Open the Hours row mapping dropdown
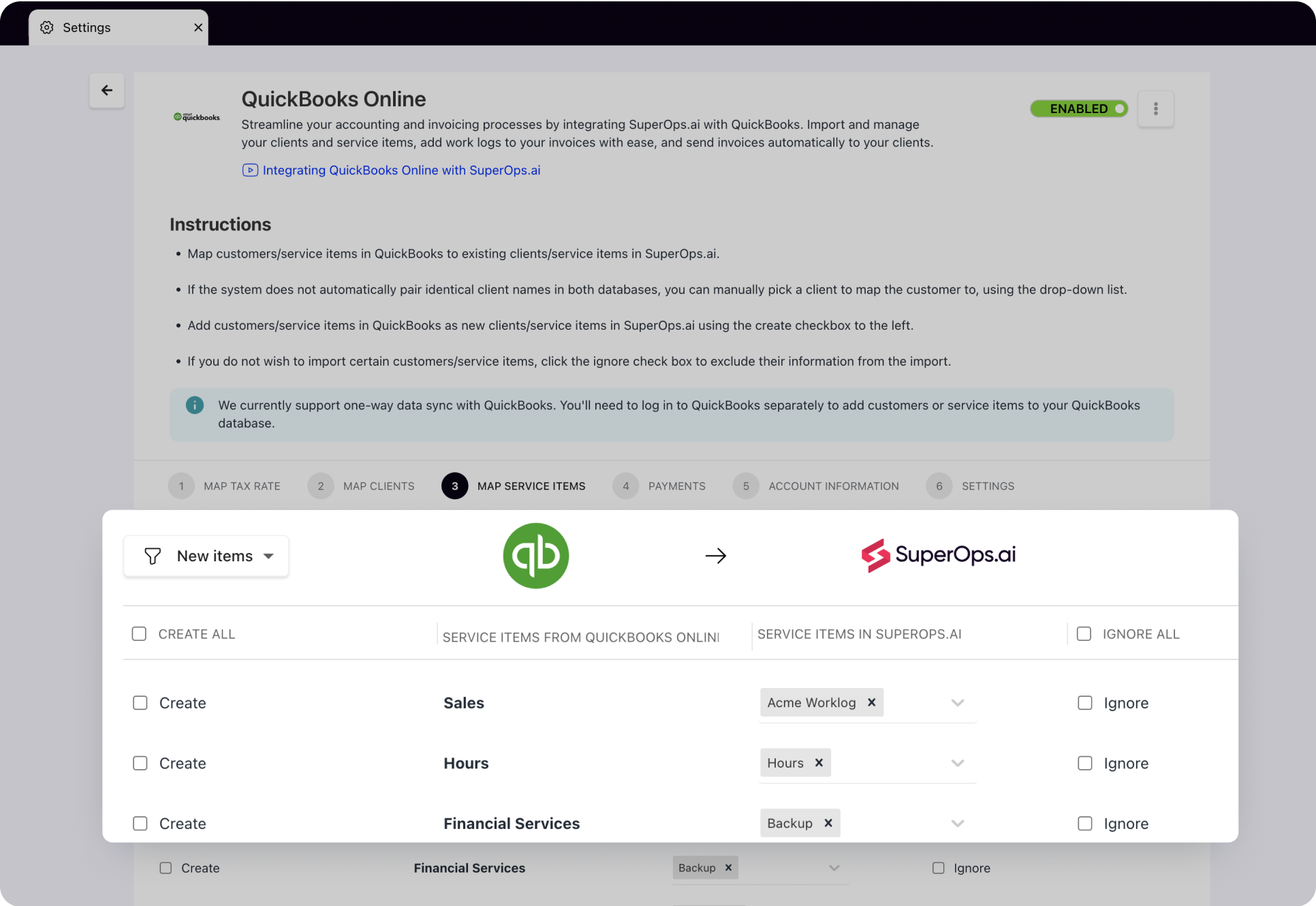 tap(958, 763)
